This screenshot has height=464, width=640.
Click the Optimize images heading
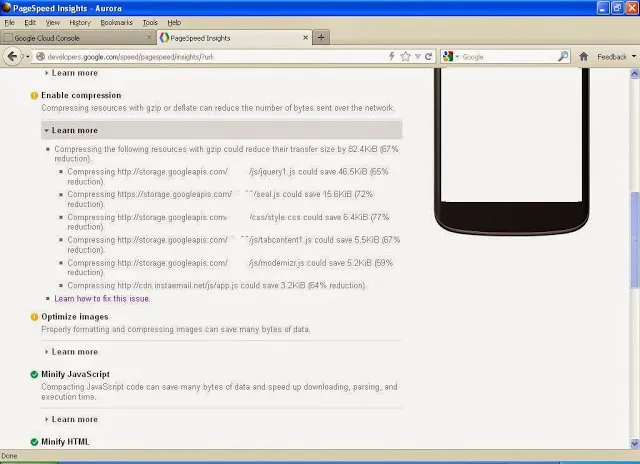pos(75,317)
